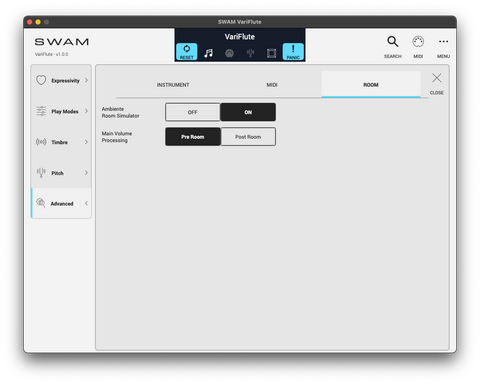Switch to the MIDI tab in panel
This screenshot has width=480, height=384.
(x=272, y=85)
